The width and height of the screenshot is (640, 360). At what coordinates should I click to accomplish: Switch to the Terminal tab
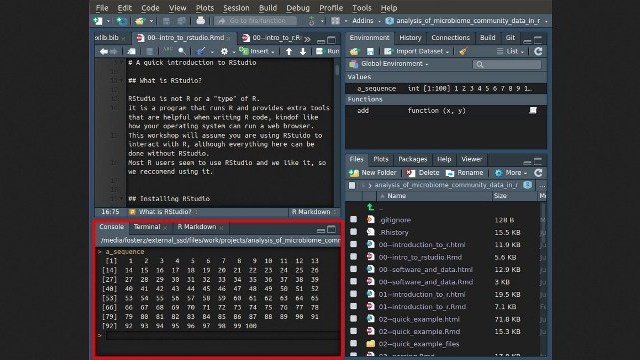pyautogui.click(x=147, y=227)
